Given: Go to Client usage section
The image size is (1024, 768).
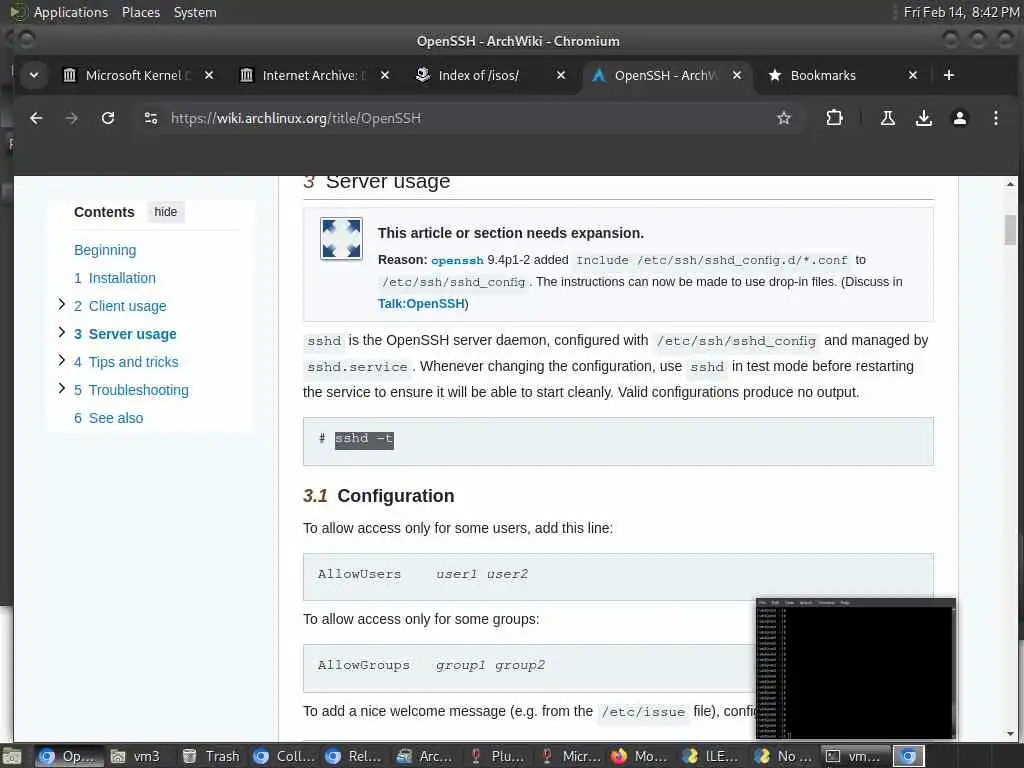Looking at the screenshot, I should 120,306.
